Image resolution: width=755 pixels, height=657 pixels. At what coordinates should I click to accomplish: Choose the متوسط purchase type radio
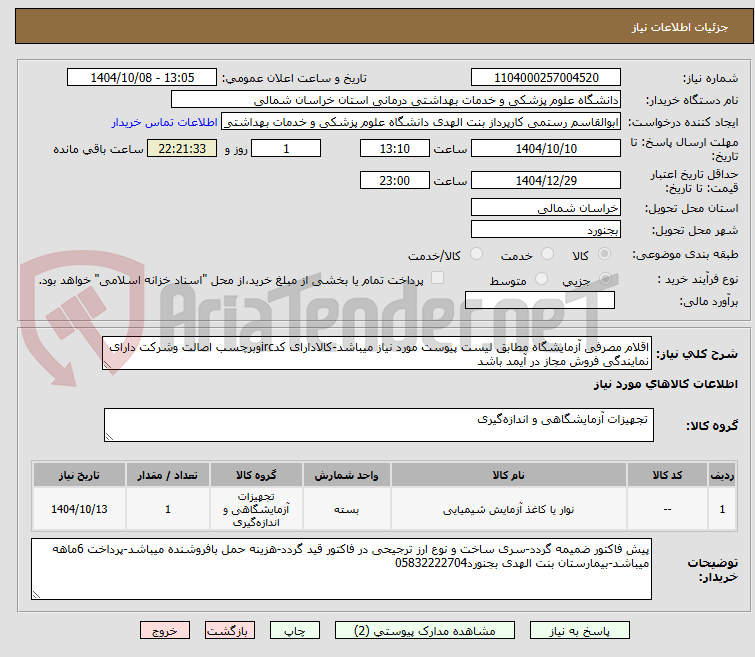(x=542, y=279)
